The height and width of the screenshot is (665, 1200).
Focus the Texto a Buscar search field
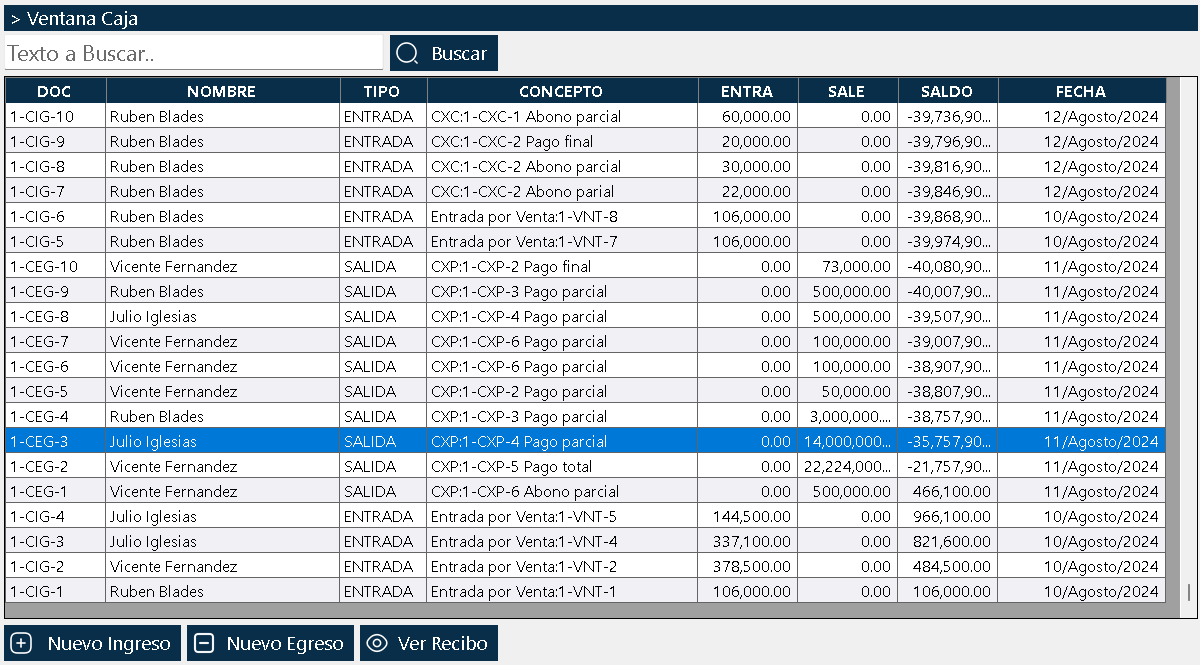coord(193,53)
